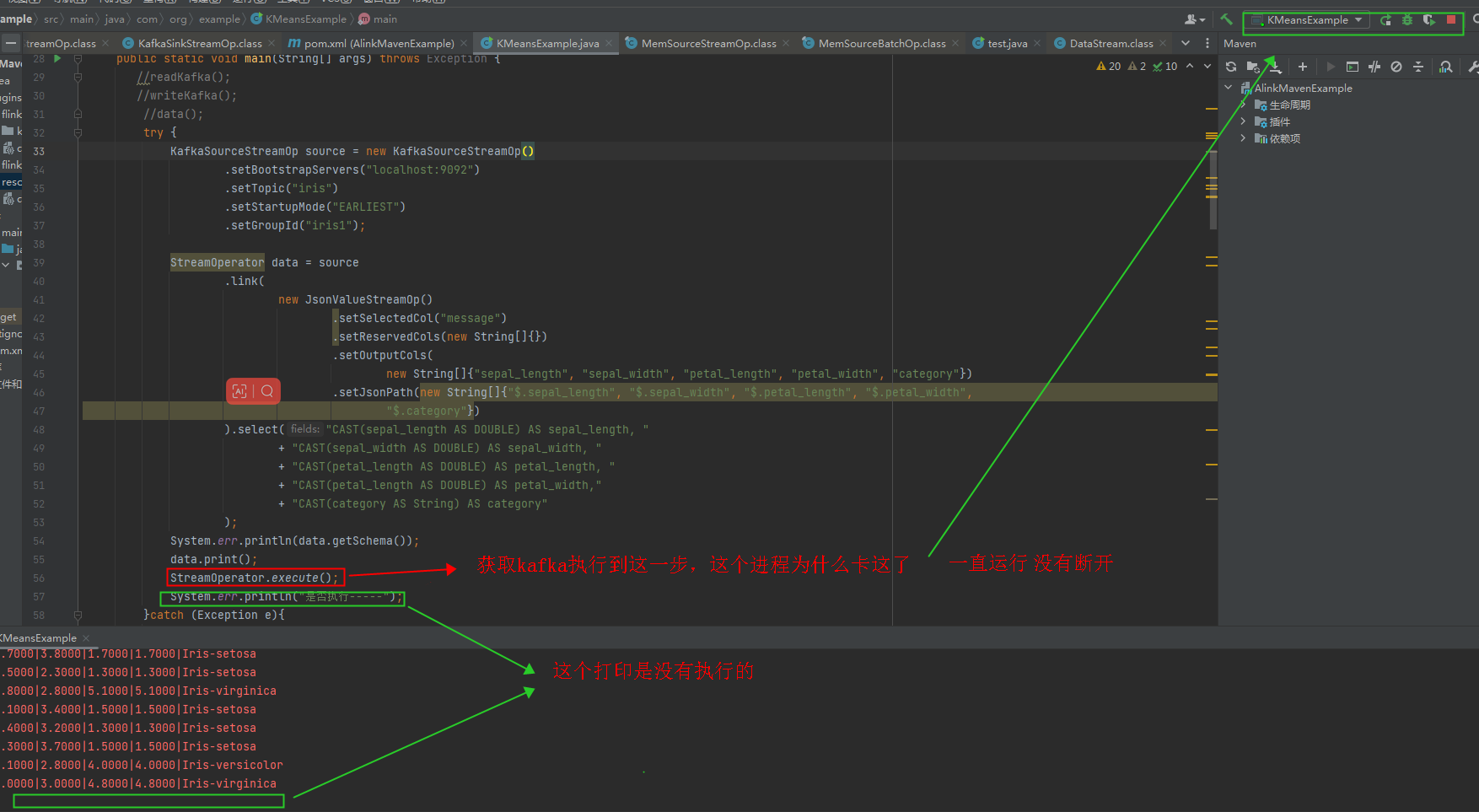
Task: Click the 'example' breadcrumb
Action: pos(219,19)
